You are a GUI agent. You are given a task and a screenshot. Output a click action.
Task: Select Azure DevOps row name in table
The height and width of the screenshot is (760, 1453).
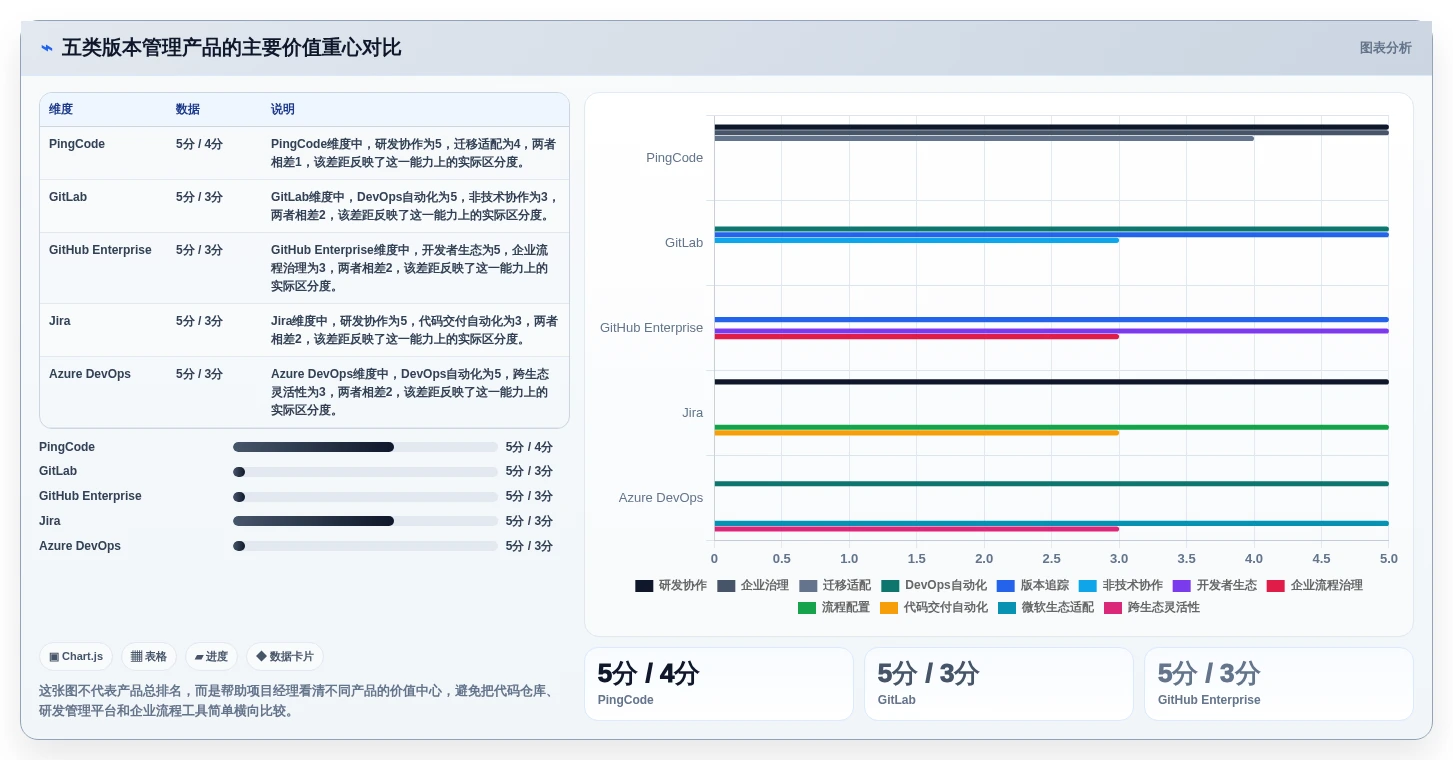click(90, 374)
